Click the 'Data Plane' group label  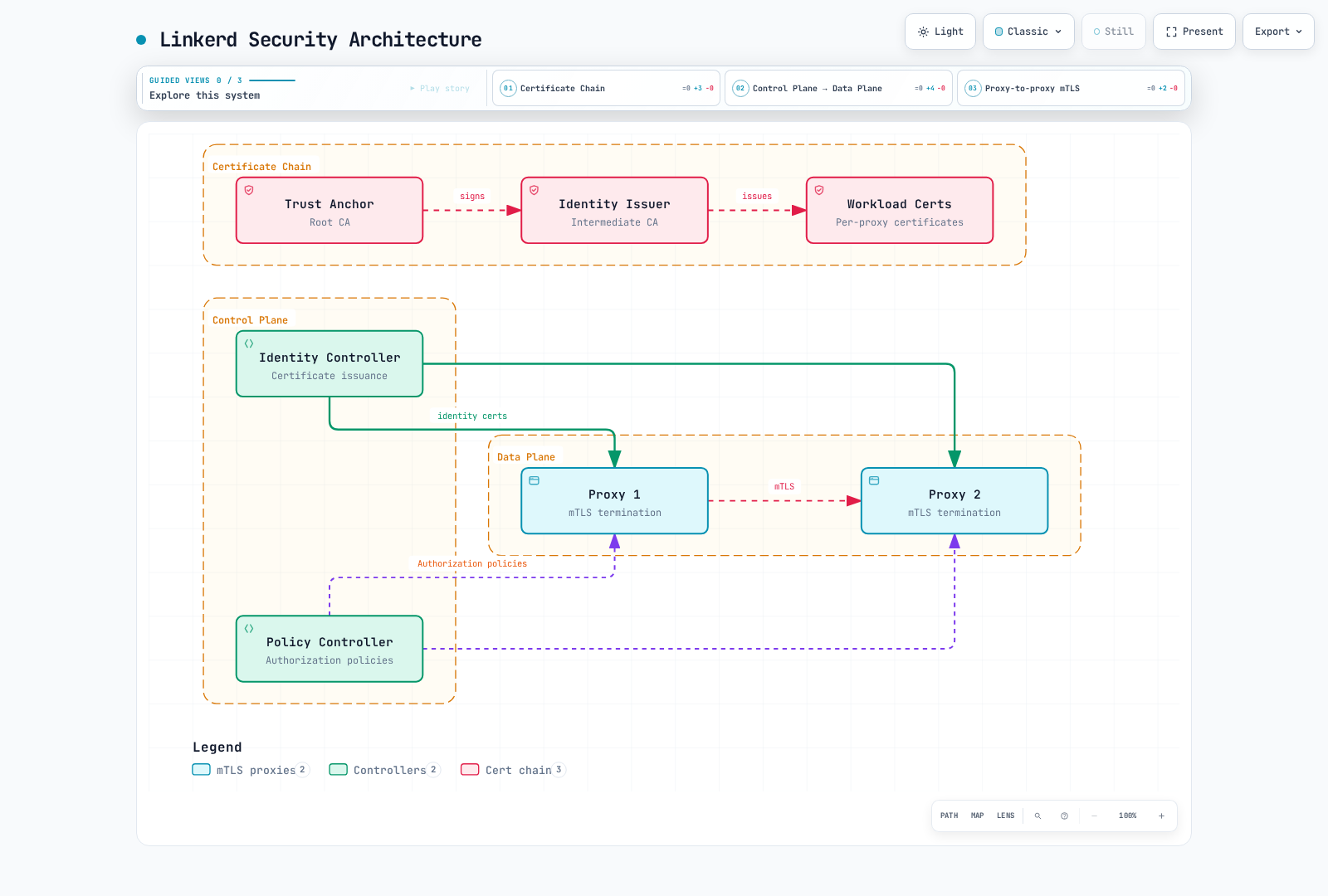click(526, 457)
